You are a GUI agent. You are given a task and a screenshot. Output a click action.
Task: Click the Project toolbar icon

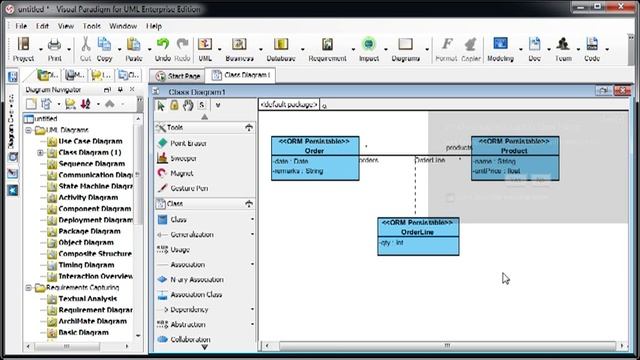click(x=23, y=44)
